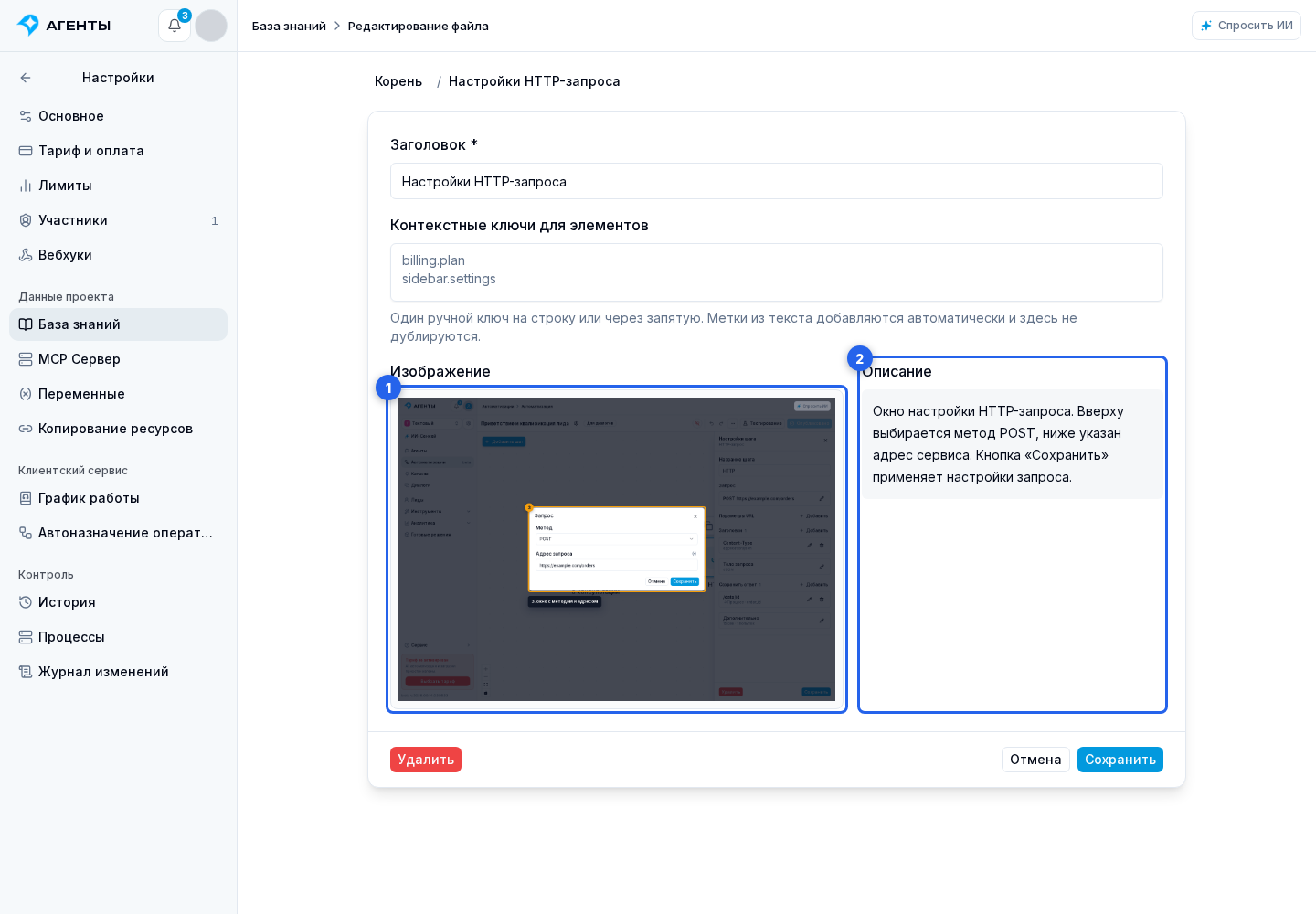Select База знаний in sidebar
Screen dimensions: 1316x914
coord(118,324)
